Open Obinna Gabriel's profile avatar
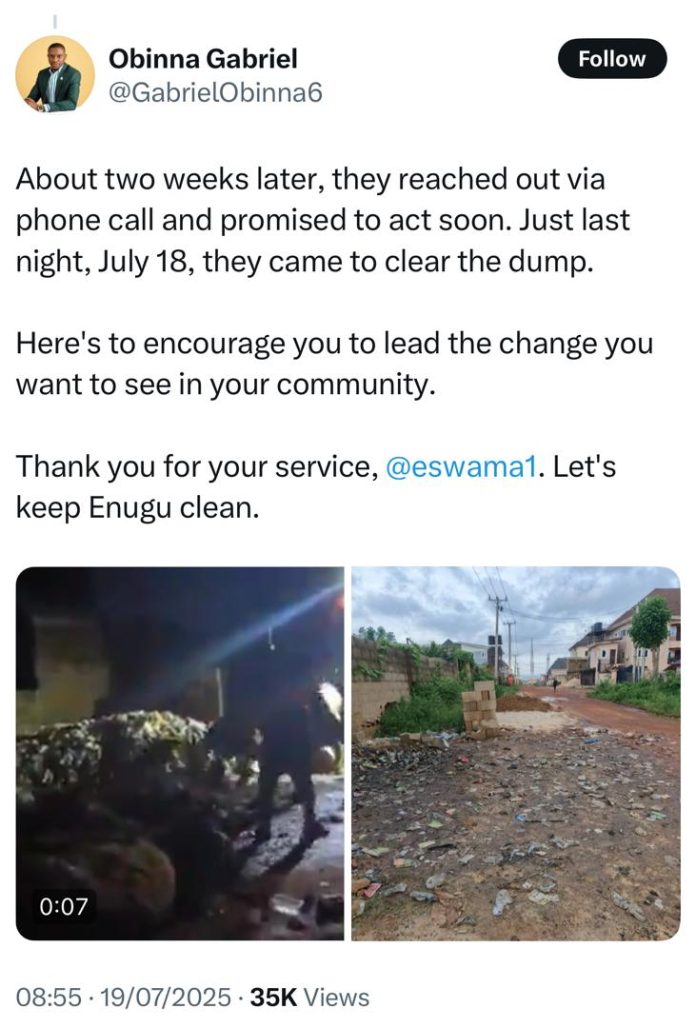 pos(55,75)
